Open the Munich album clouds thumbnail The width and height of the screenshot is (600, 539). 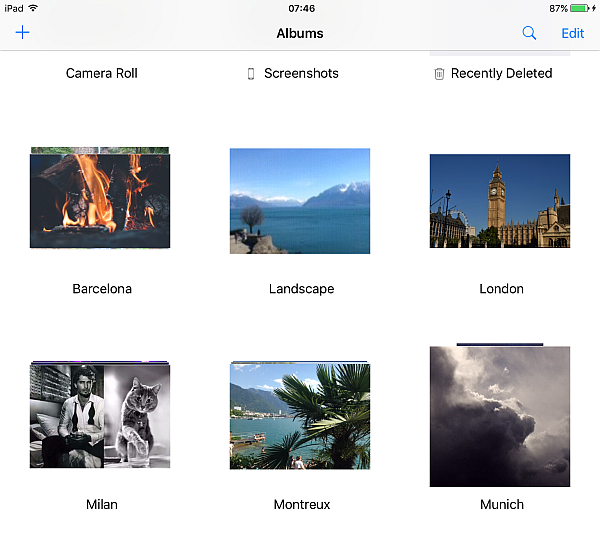(x=500, y=416)
